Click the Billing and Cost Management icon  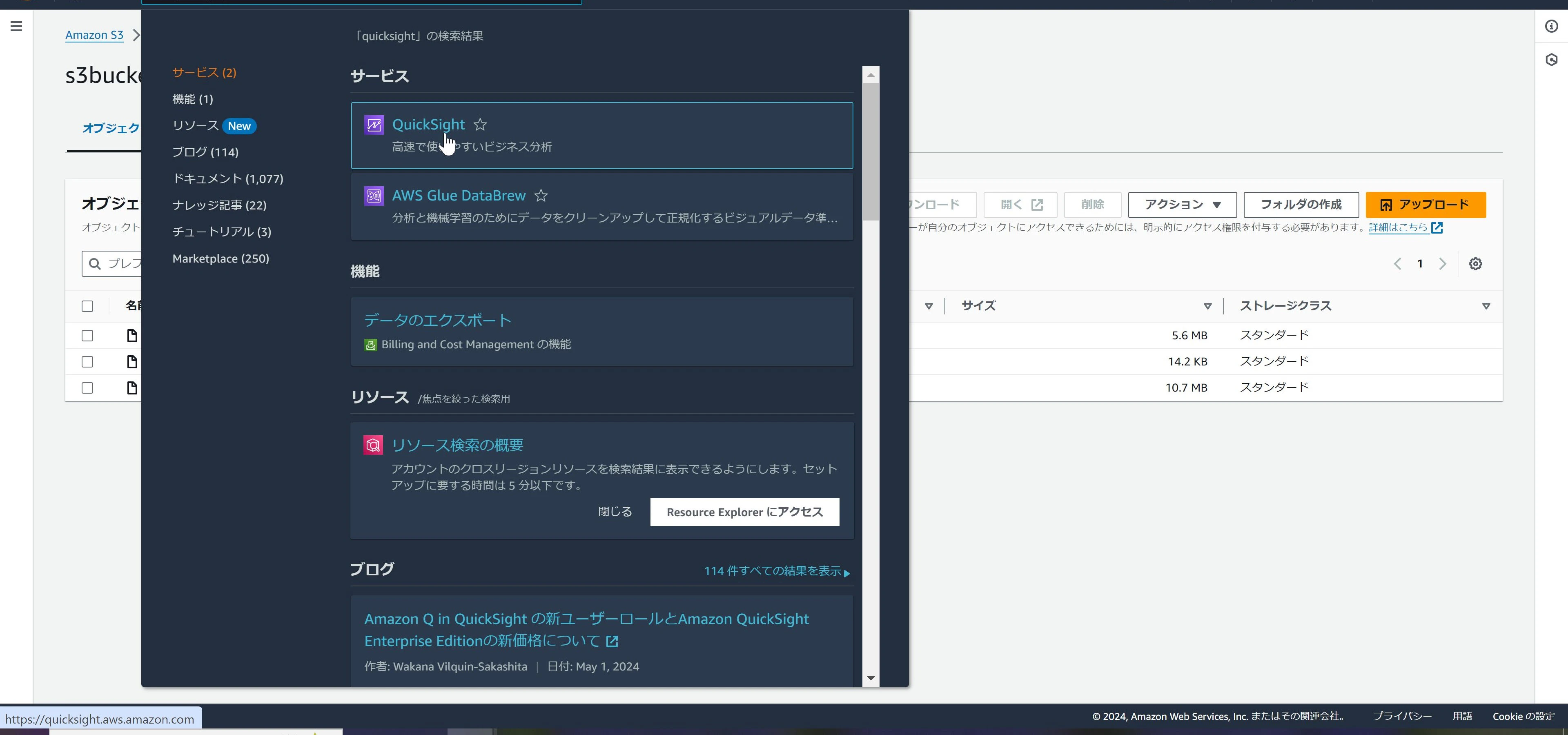(x=371, y=345)
